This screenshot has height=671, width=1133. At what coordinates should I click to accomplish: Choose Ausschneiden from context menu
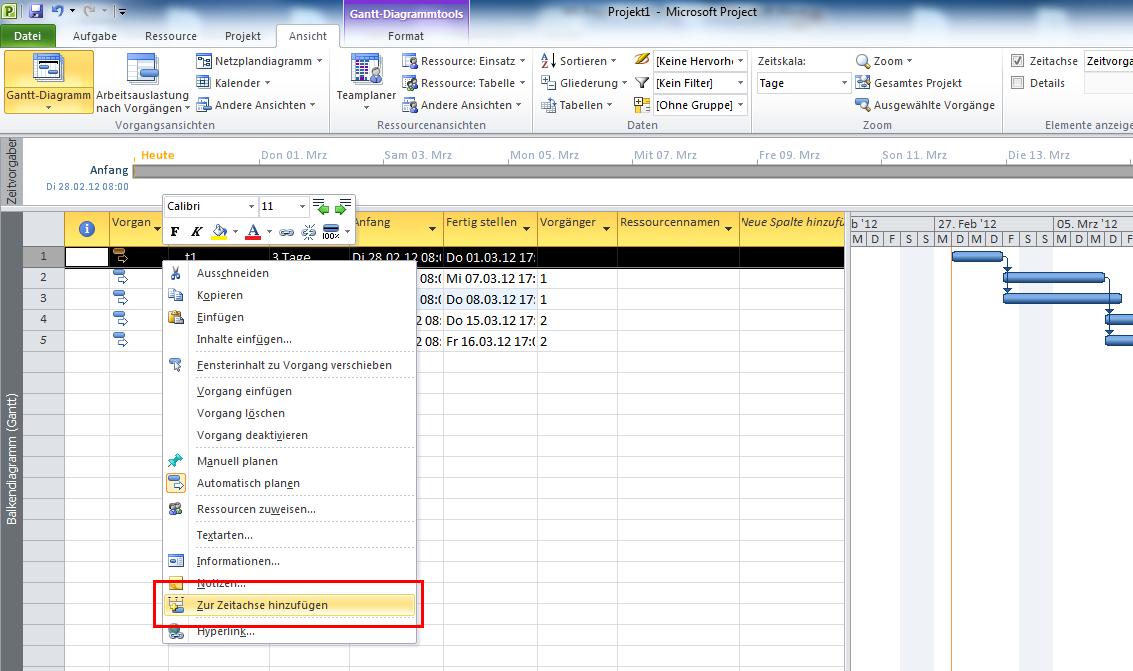tap(290, 273)
